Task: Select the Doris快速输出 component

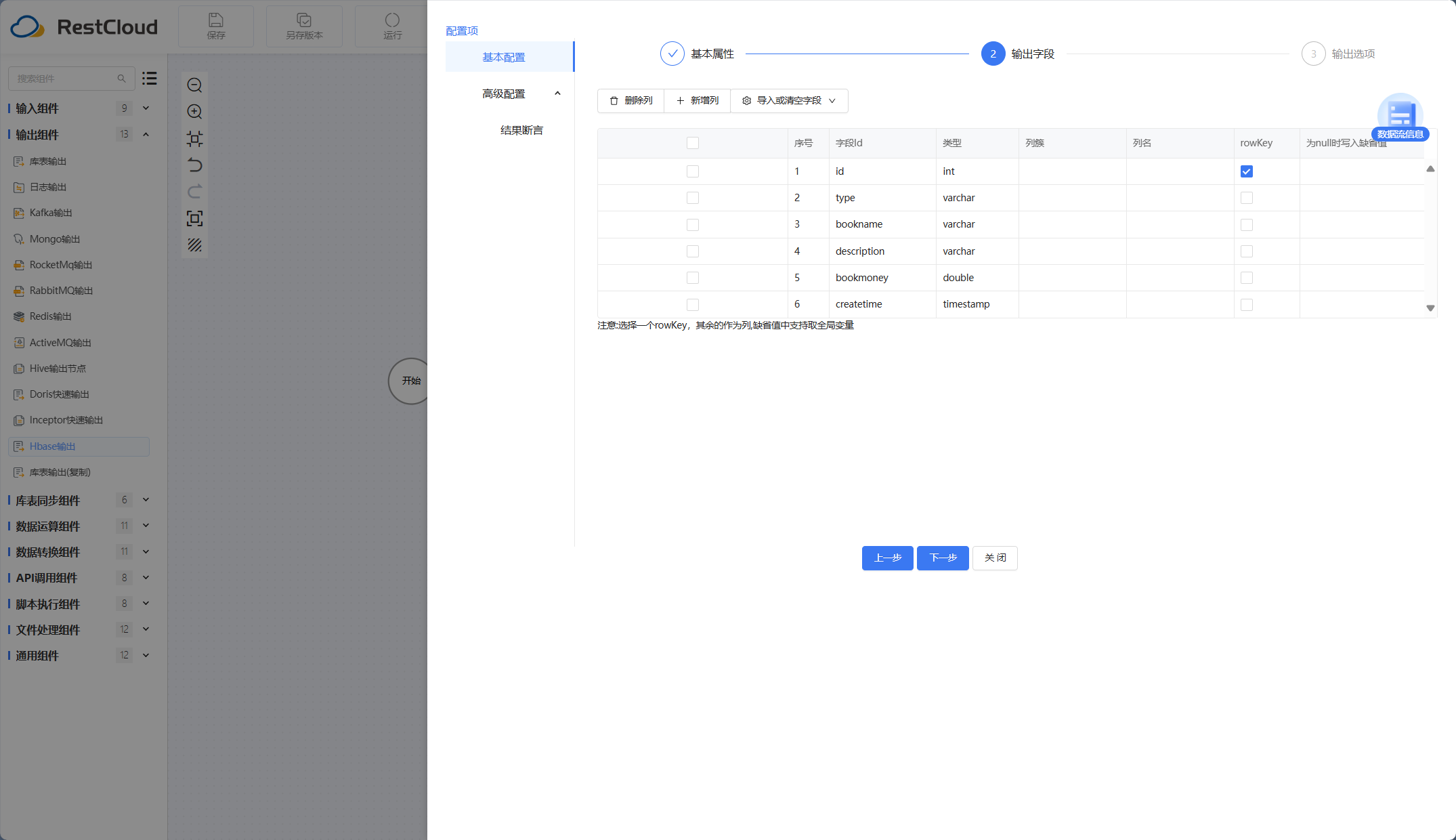Action: (79, 394)
